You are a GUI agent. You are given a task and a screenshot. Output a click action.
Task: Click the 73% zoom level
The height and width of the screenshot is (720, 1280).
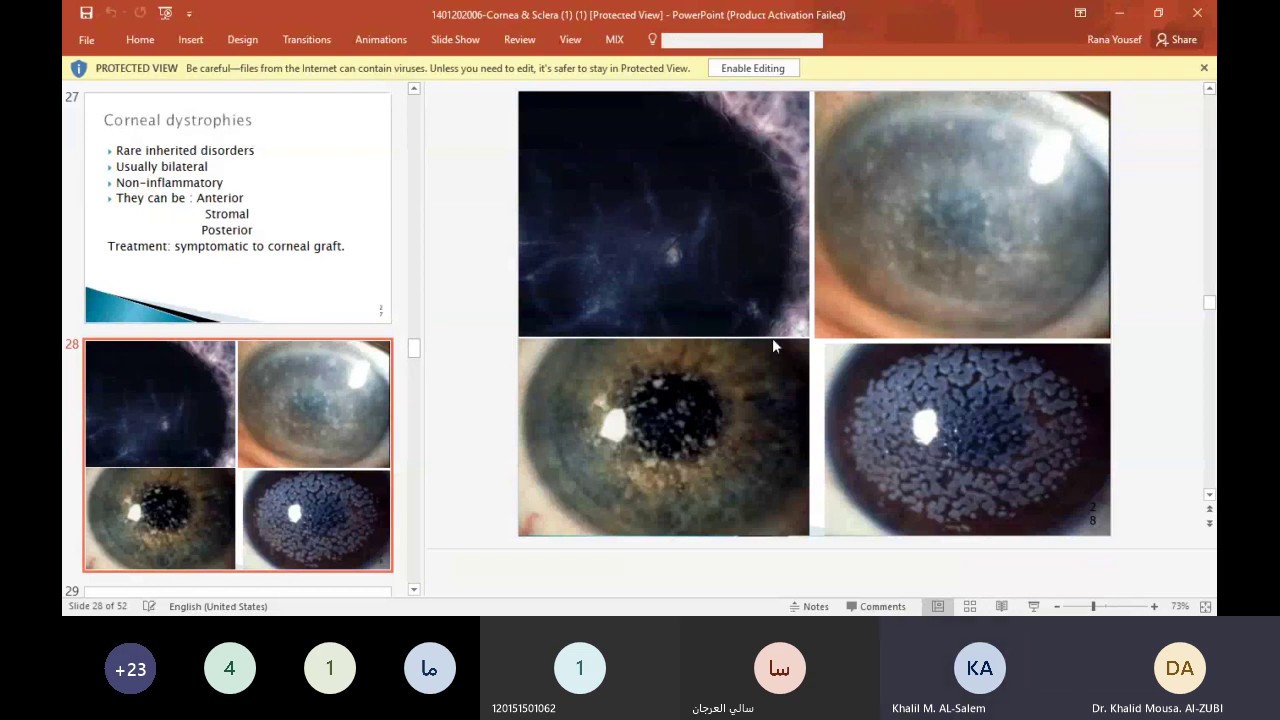pos(1180,606)
